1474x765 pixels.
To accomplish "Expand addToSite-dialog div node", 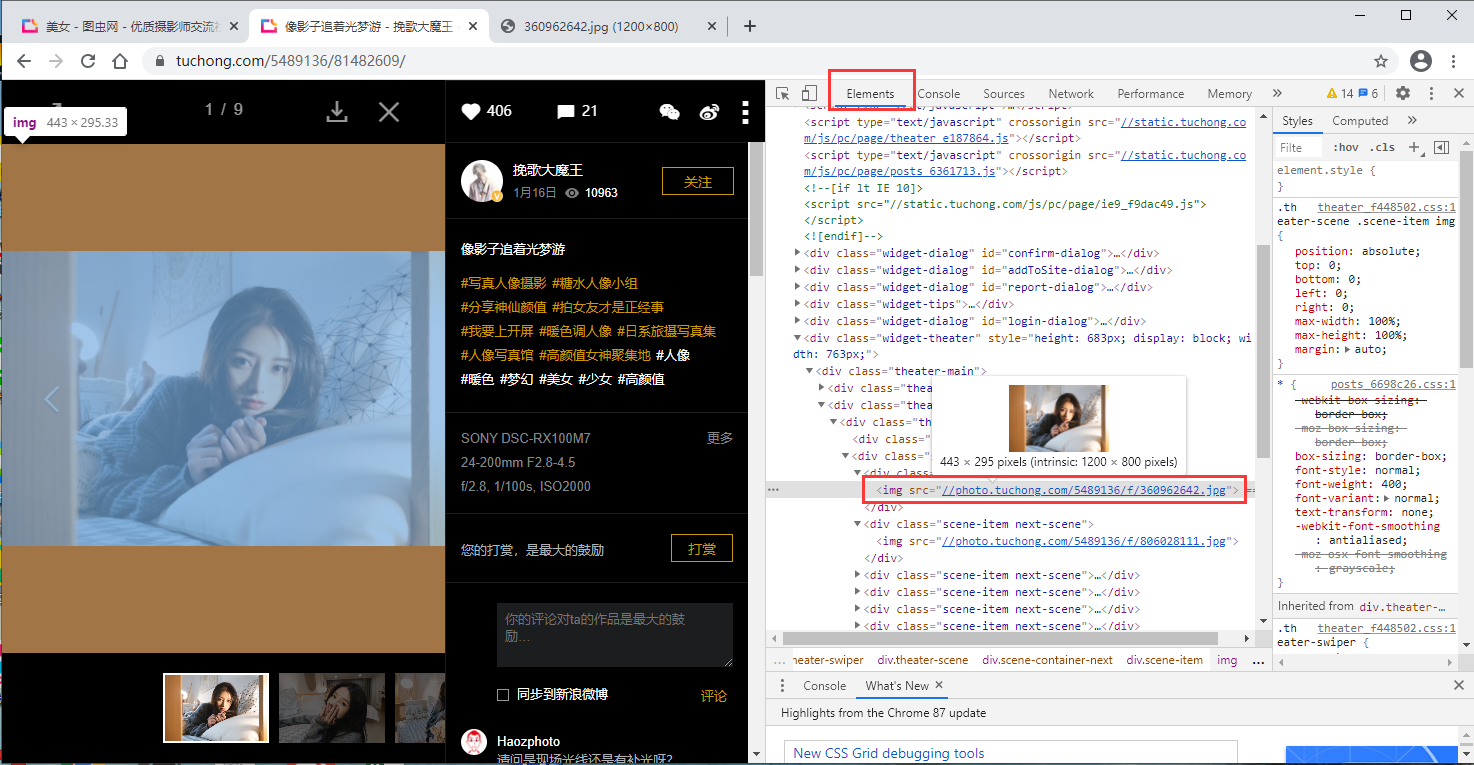I will tap(798, 270).
